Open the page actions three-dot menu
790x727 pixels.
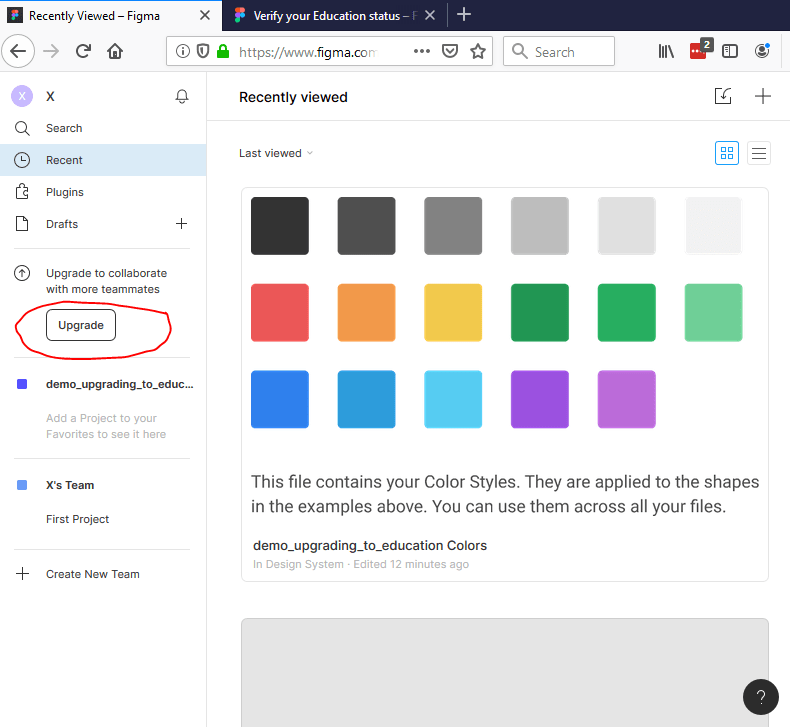click(x=422, y=51)
